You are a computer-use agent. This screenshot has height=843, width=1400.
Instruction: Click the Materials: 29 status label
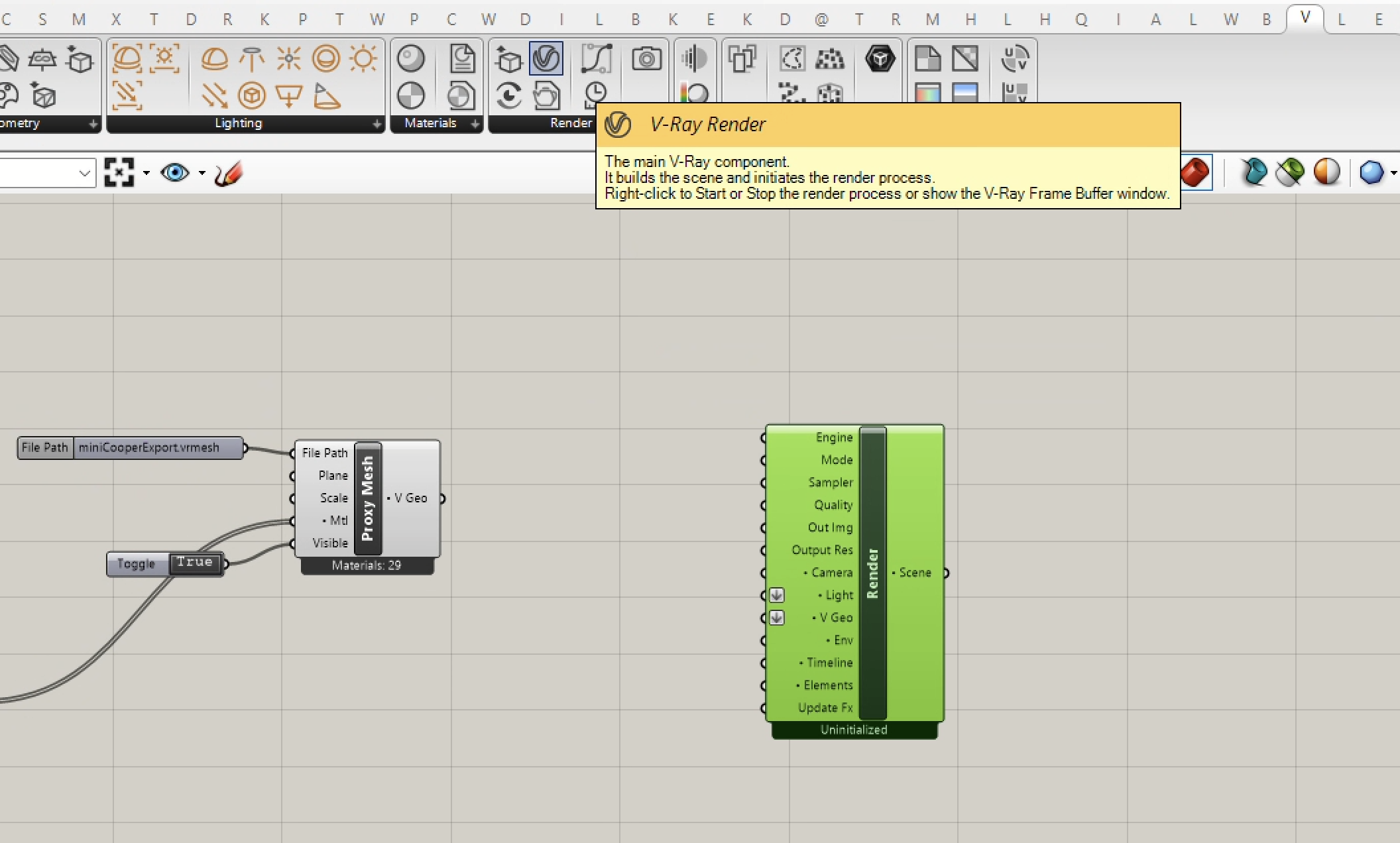(367, 566)
